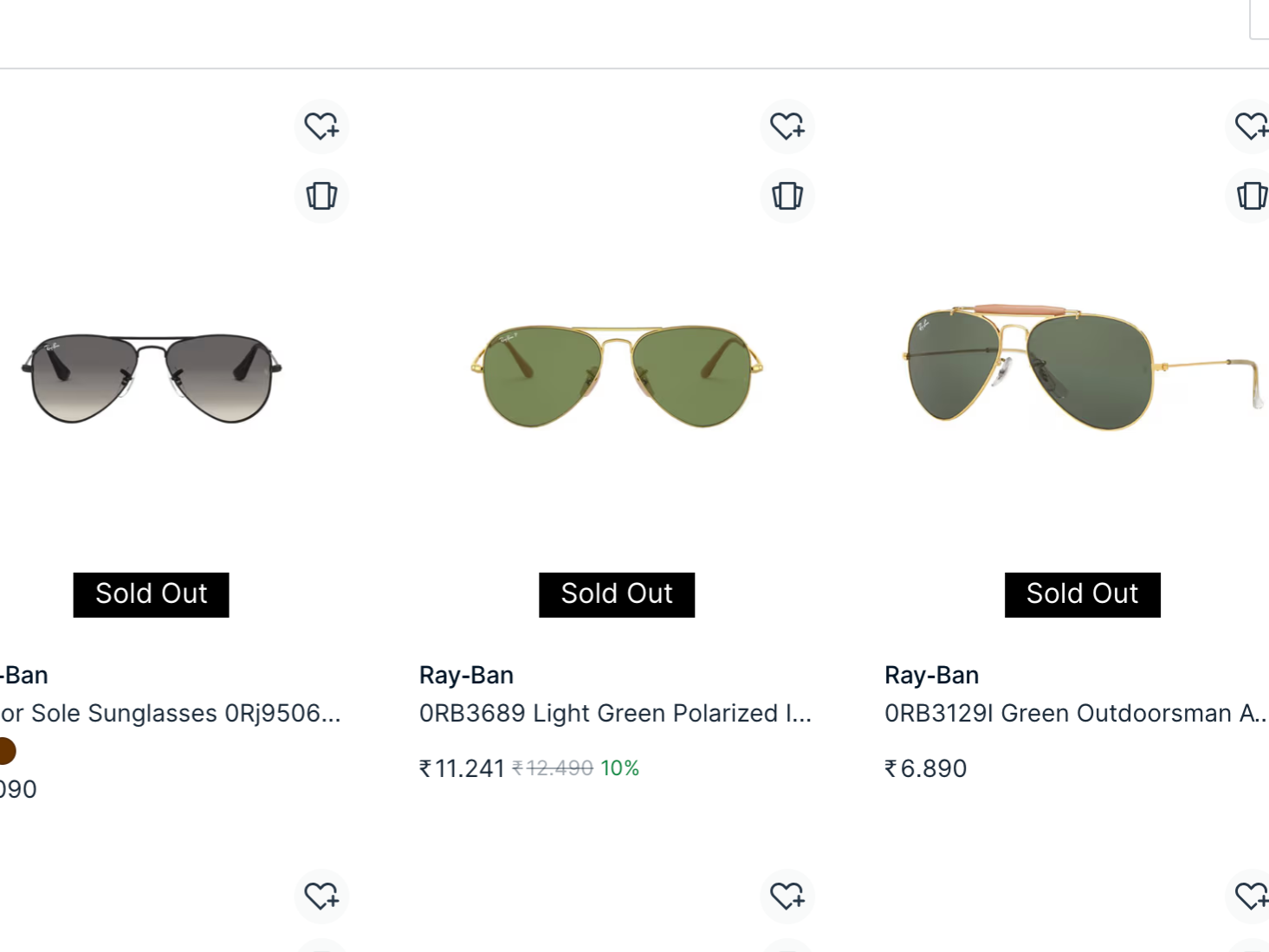Open 0RB3689 Light Green Polarized product link

[x=615, y=713]
